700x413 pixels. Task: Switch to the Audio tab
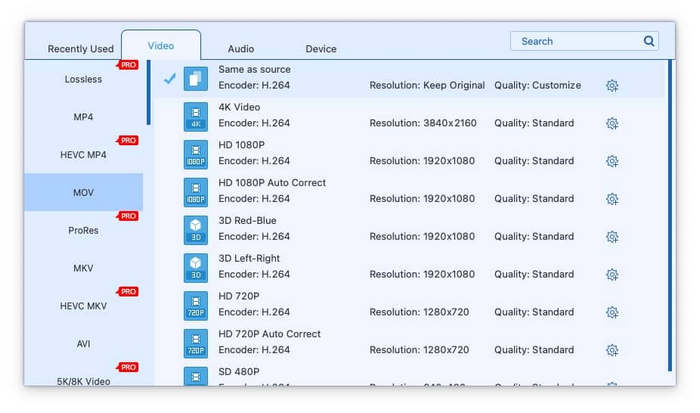(x=240, y=49)
